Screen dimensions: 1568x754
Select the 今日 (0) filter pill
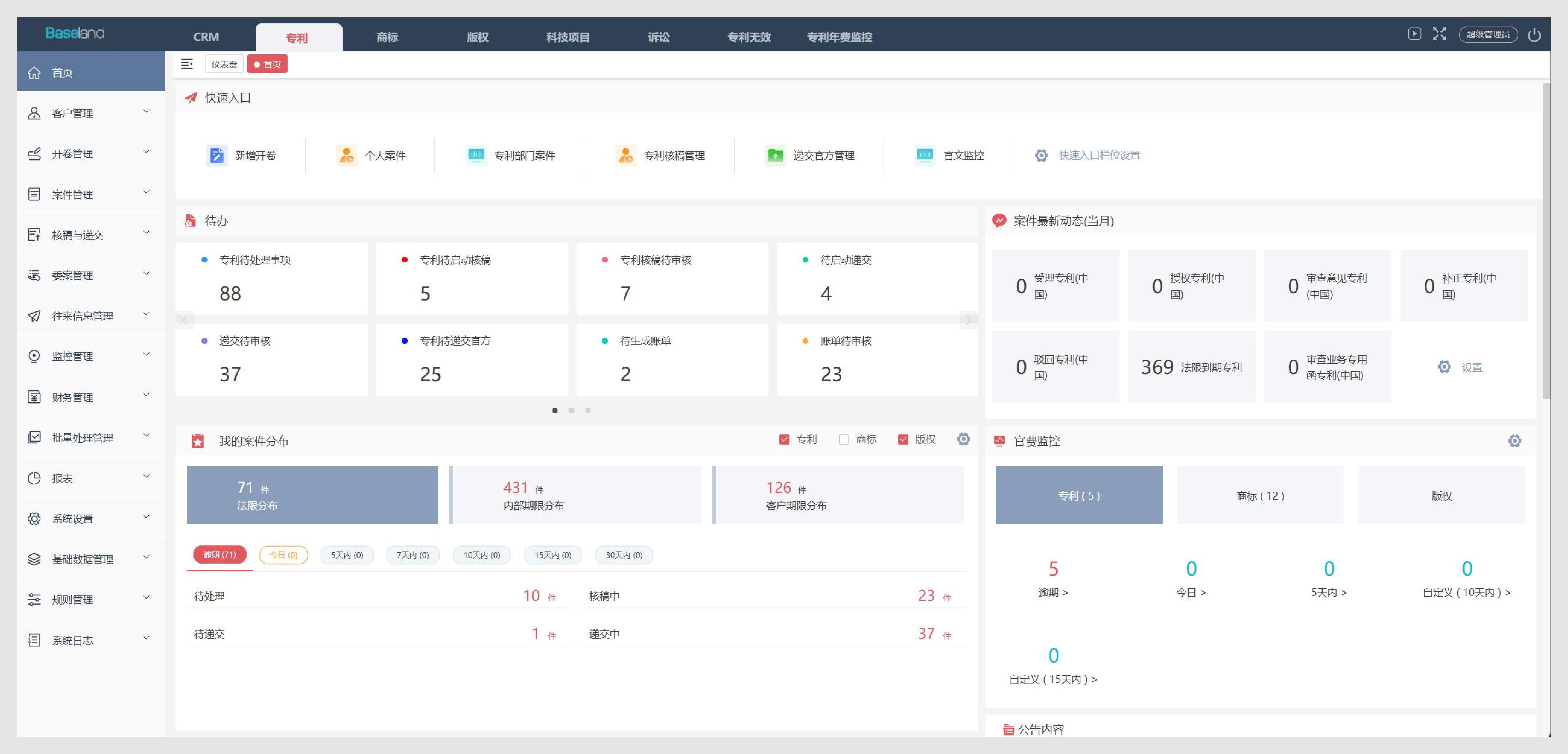coord(284,555)
